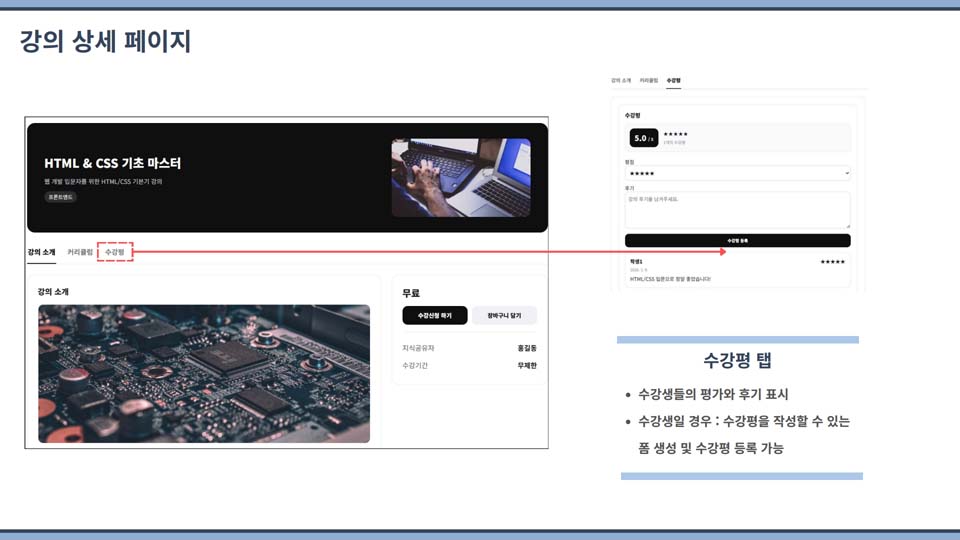
Task: Select the active 수강평 tab in the right panel
Action: pyautogui.click(x=673, y=80)
